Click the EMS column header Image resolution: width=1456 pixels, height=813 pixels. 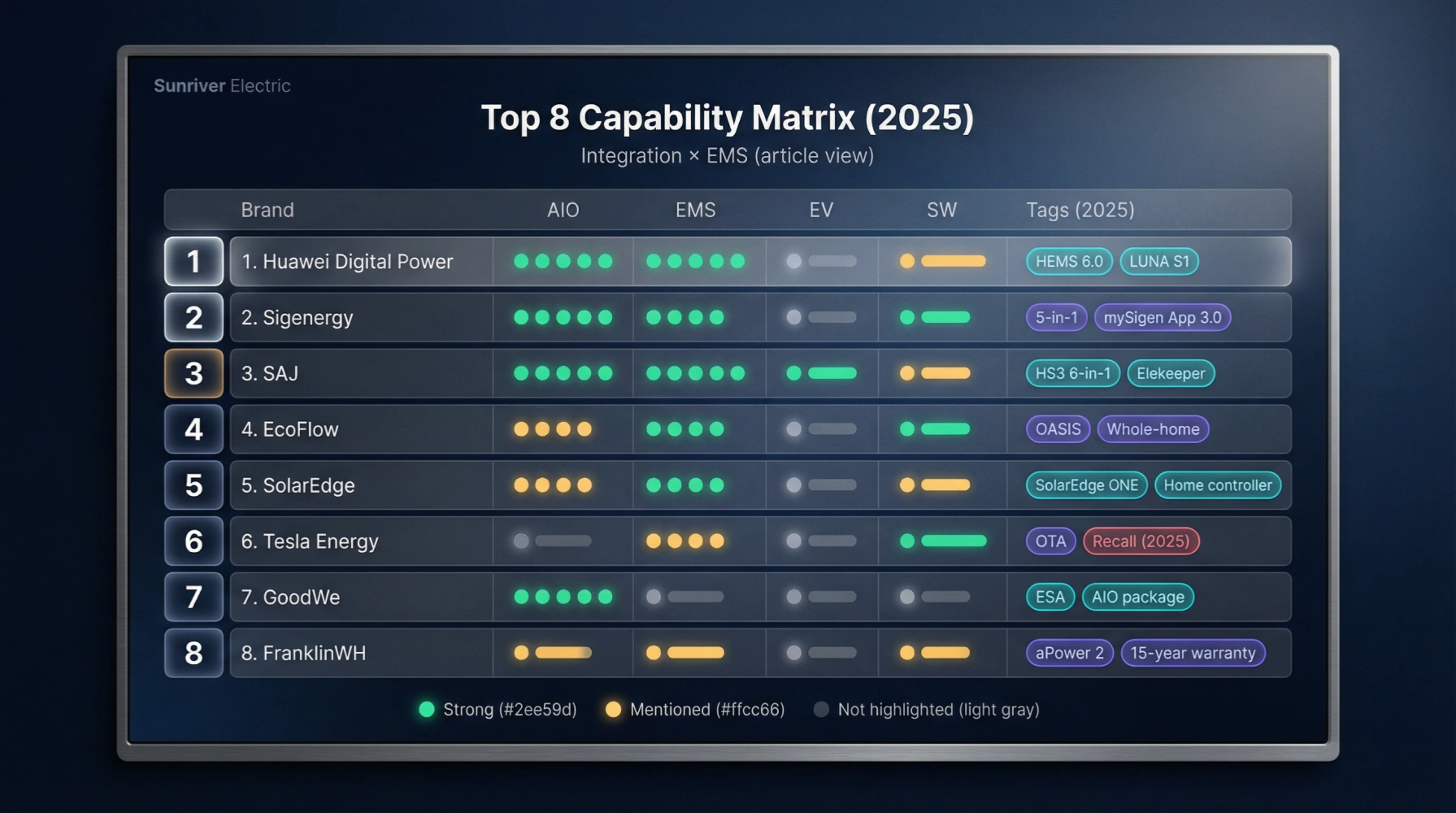point(696,210)
